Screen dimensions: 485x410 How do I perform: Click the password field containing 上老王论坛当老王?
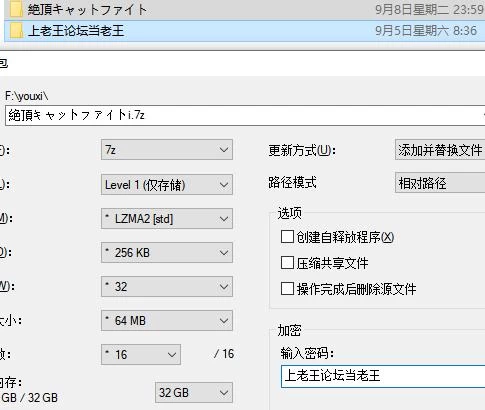point(383,376)
